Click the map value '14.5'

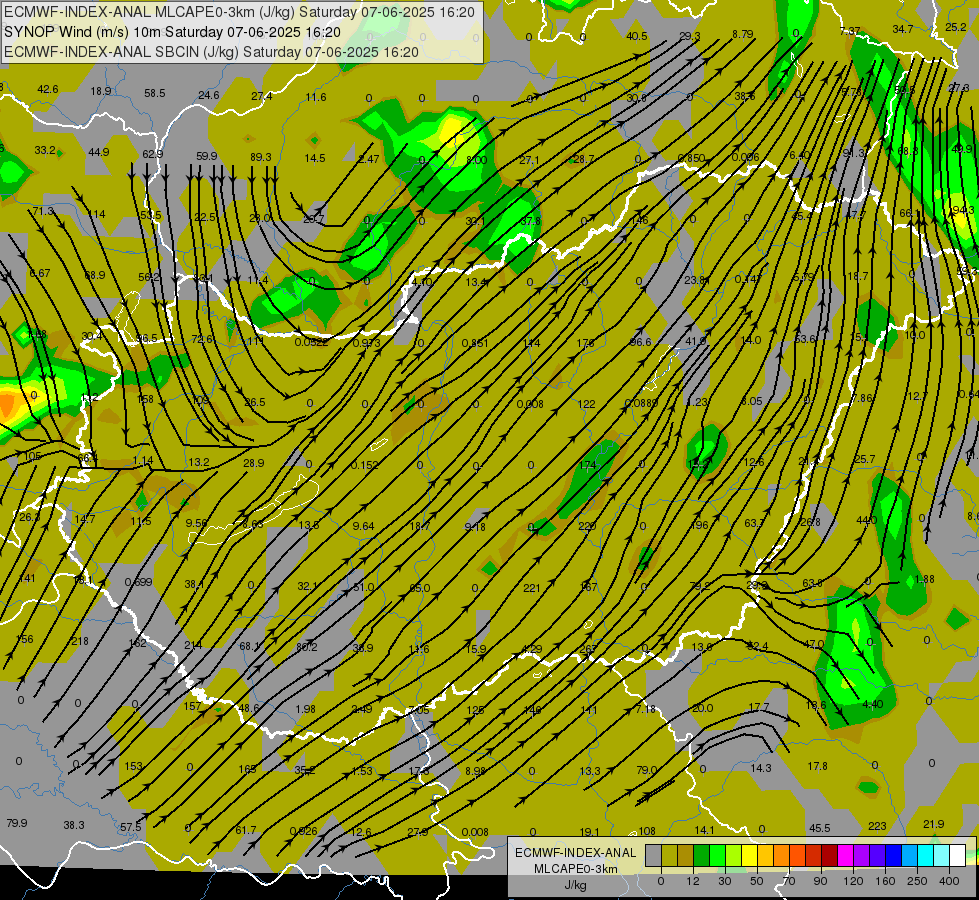(x=315, y=158)
